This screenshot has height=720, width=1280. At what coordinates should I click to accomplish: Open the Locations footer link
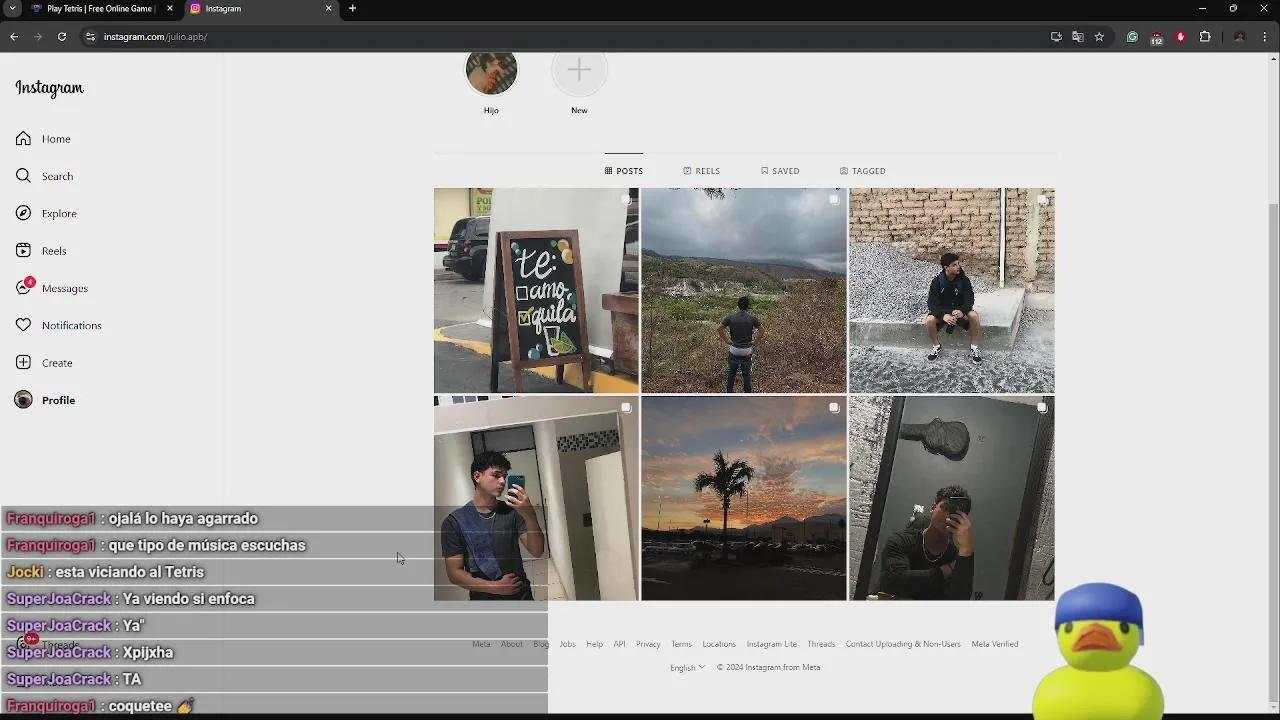point(719,644)
